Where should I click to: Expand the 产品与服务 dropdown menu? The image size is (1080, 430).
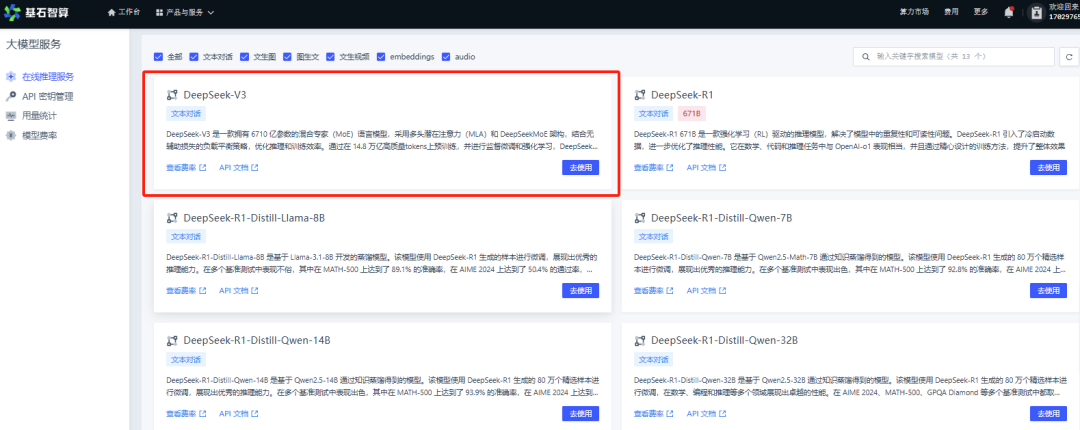point(185,12)
